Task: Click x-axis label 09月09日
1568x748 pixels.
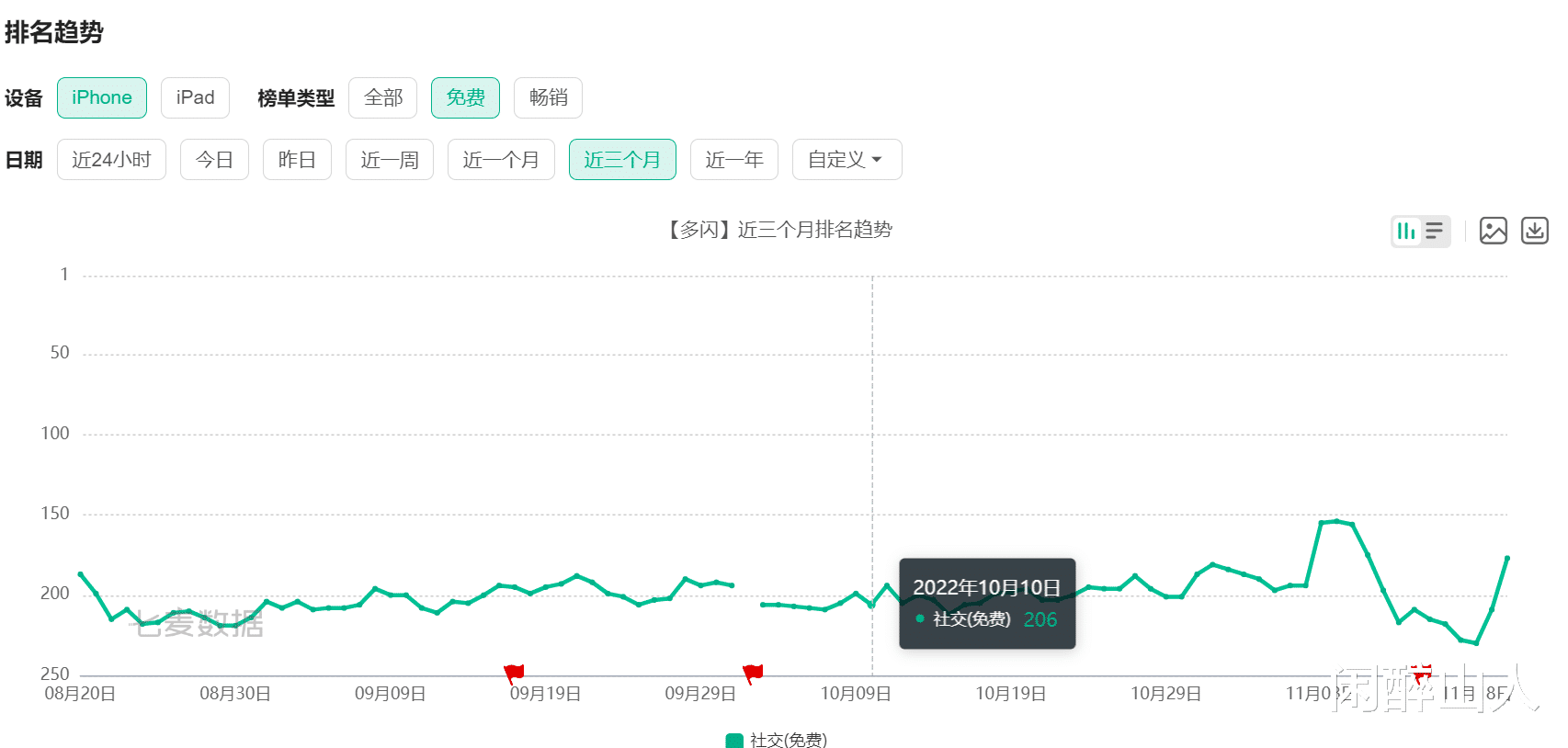Action: point(391,694)
